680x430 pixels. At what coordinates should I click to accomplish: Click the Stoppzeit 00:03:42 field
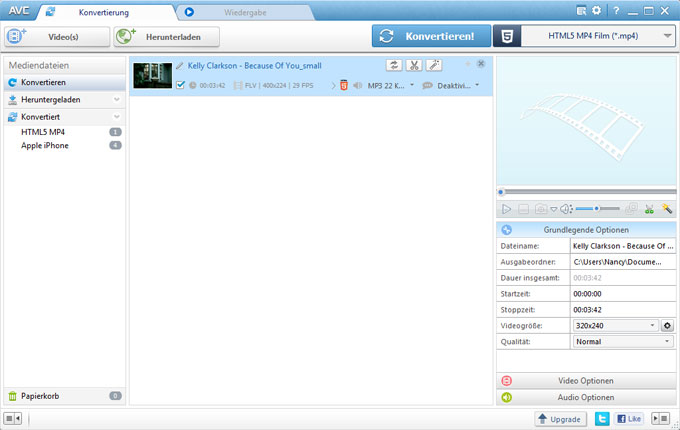click(623, 309)
